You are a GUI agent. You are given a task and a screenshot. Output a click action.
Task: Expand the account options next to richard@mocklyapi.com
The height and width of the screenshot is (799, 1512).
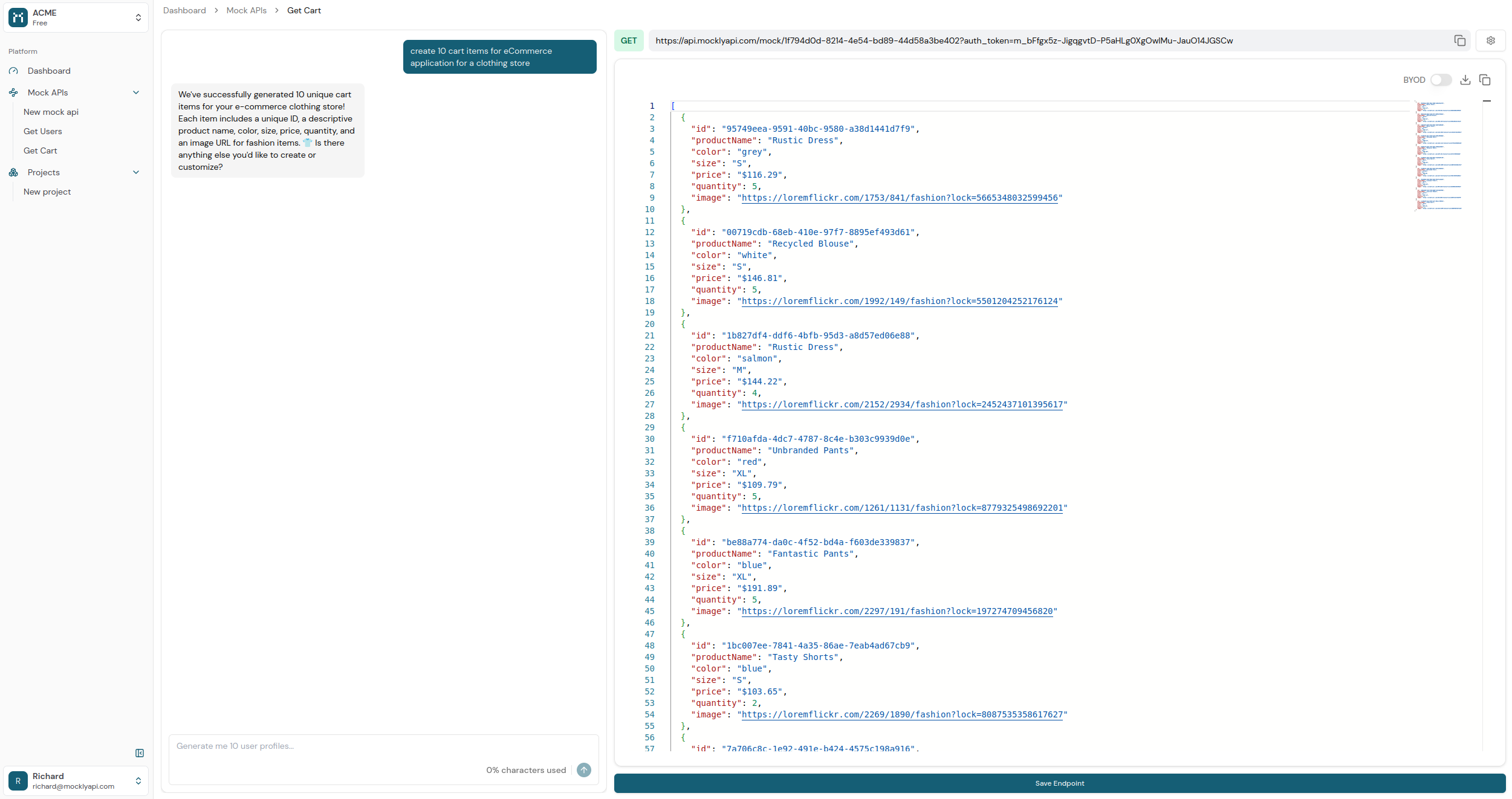pos(138,781)
